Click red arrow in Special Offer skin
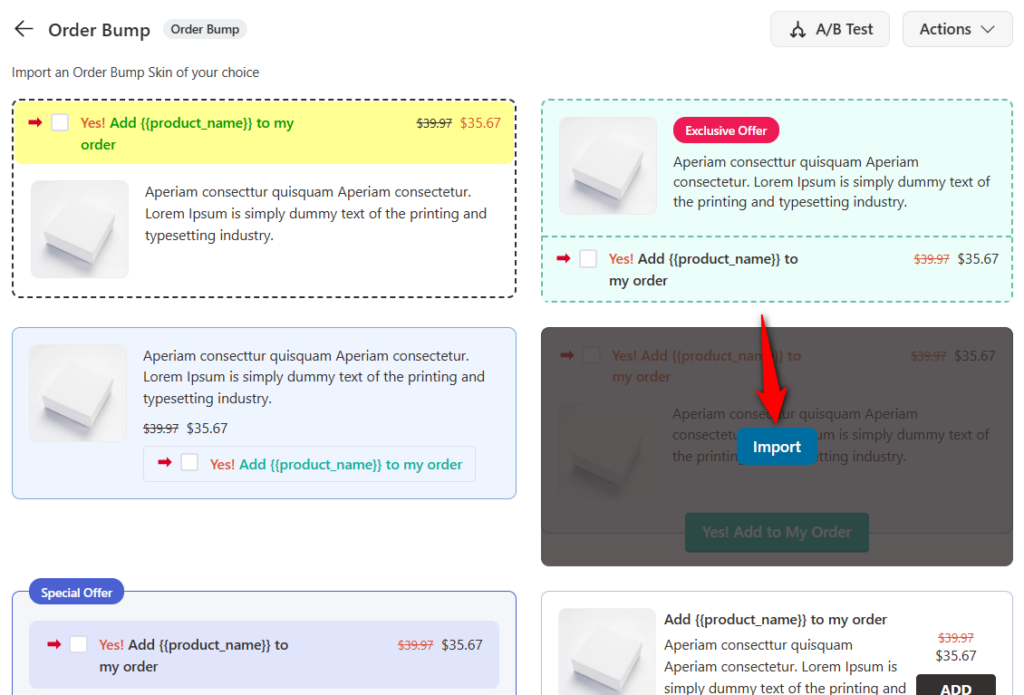This screenshot has height=695, width=1024. (x=54, y=644)
